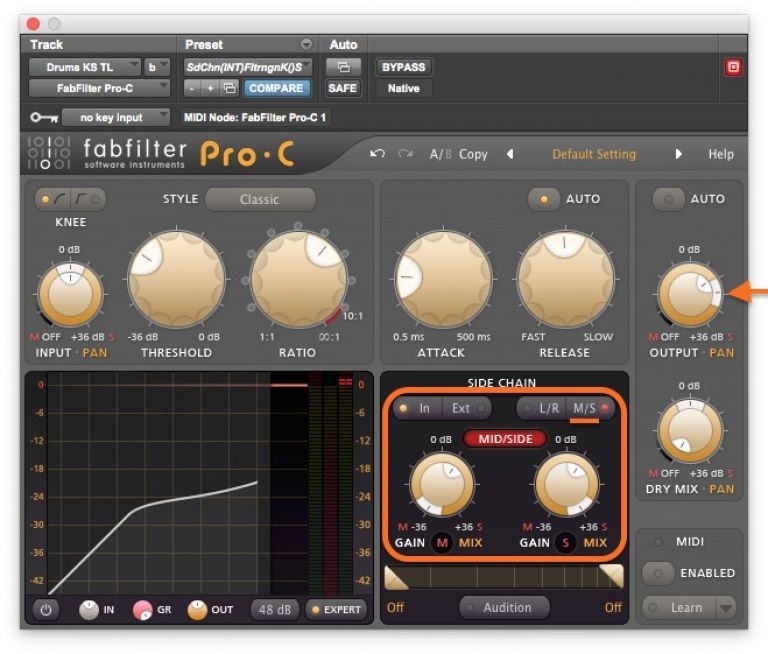Image resolution: width=768 pixels, height=654 pixels.
Task: Open no key input dropdown
Action: click(116, 118)
